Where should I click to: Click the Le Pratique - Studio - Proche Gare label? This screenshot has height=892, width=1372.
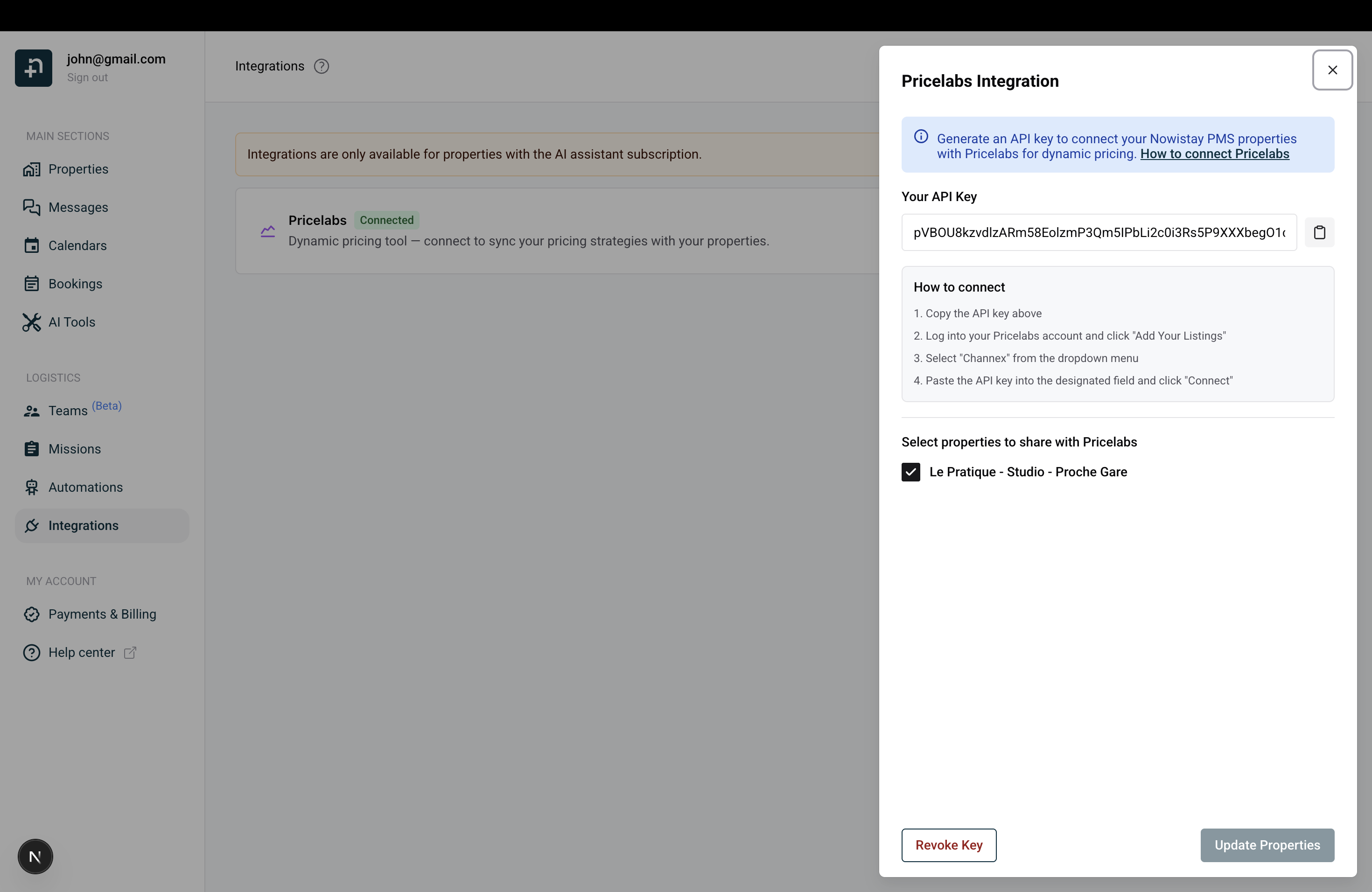(x=1028, y=472)
